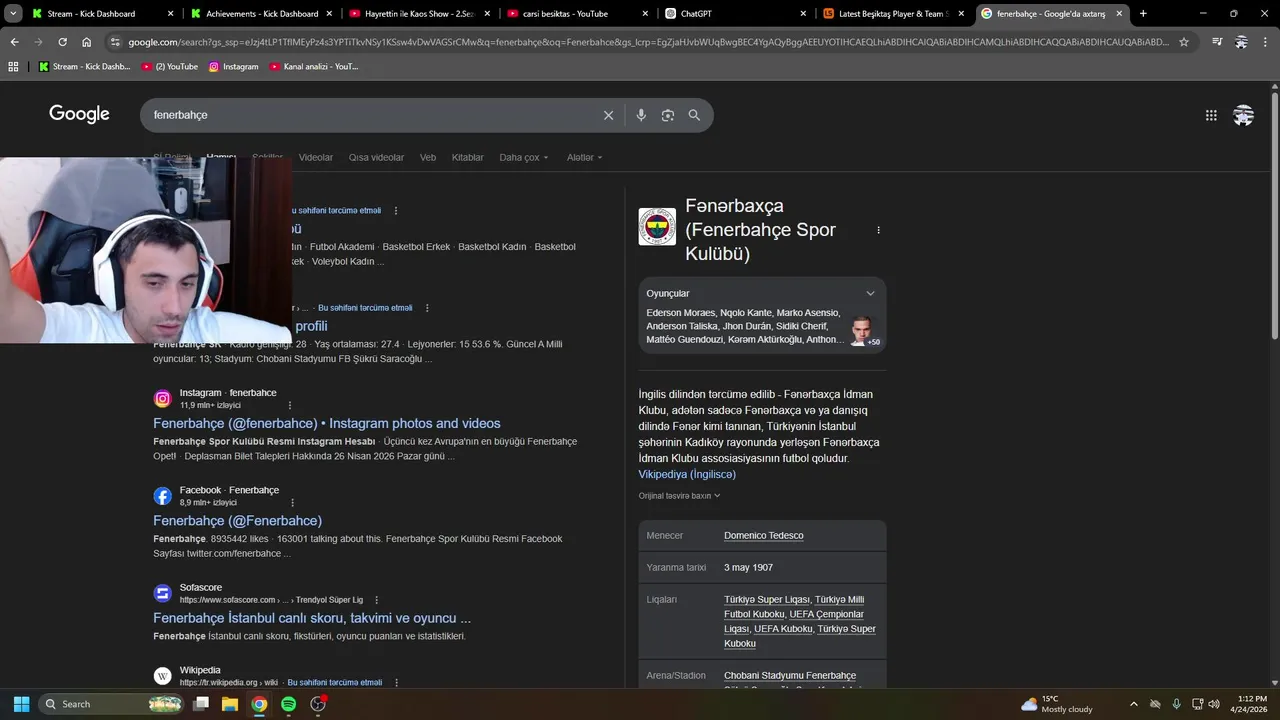Open Fenerbahçe Instagram photos and videos result

(x=327, y=424)
